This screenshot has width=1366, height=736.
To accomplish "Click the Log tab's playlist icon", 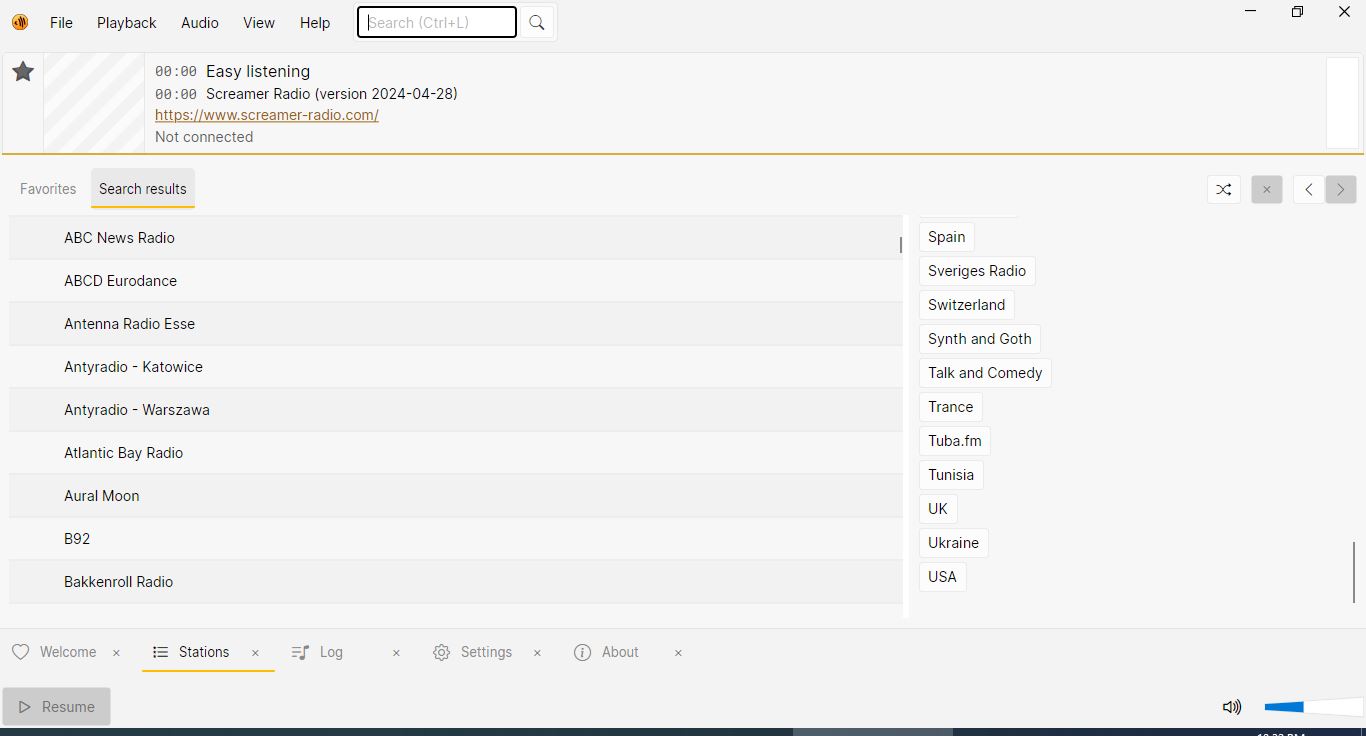I will (x=300, y=652).
